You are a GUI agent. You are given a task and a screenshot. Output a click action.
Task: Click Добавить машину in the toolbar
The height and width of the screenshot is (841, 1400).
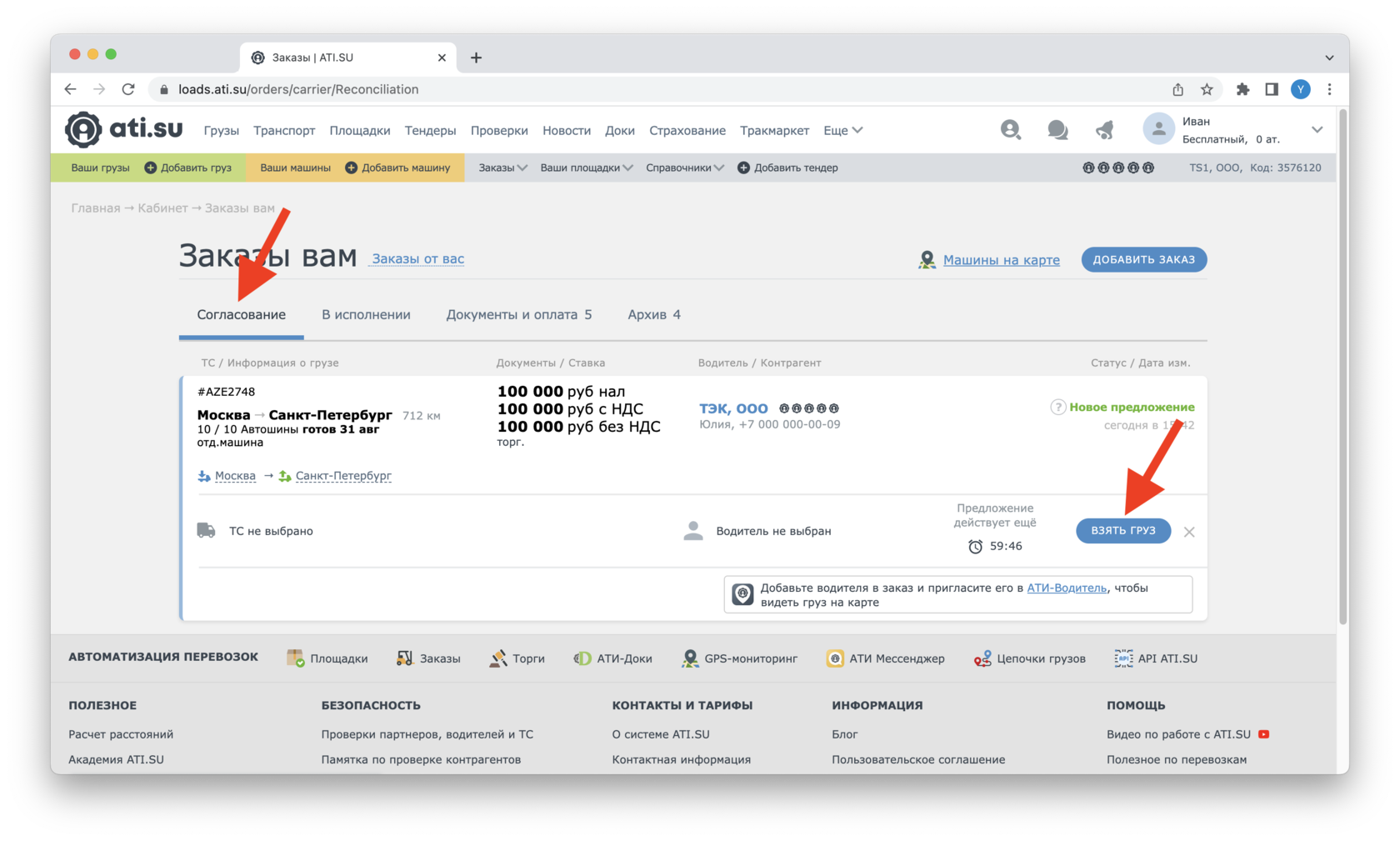pyautogui.click(x=397, y=168)
